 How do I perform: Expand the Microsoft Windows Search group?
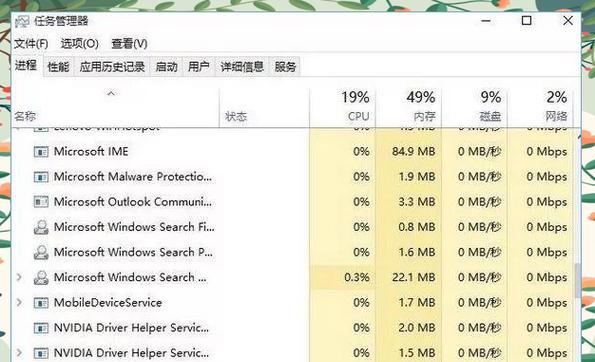point(19,278)
